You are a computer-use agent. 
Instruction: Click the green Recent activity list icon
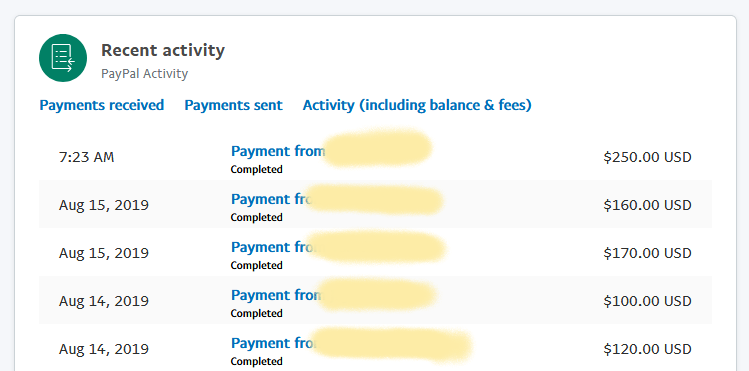pos(63,58)
